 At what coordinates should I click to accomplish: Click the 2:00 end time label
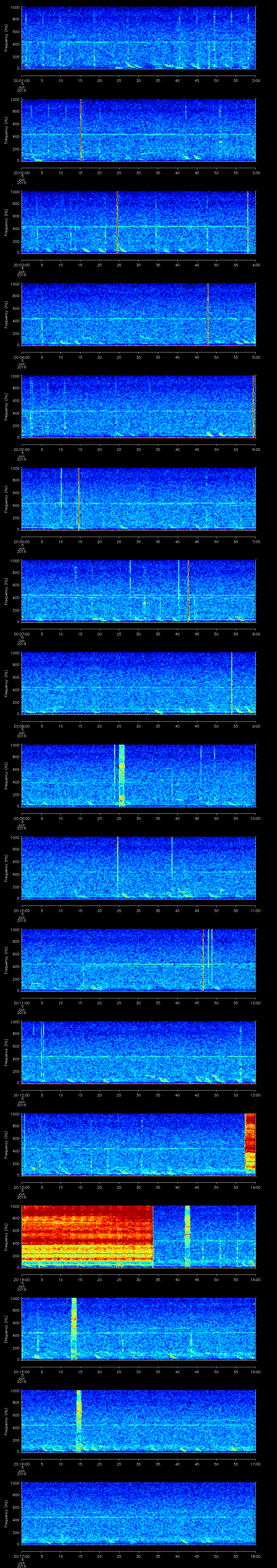(256, 80)
